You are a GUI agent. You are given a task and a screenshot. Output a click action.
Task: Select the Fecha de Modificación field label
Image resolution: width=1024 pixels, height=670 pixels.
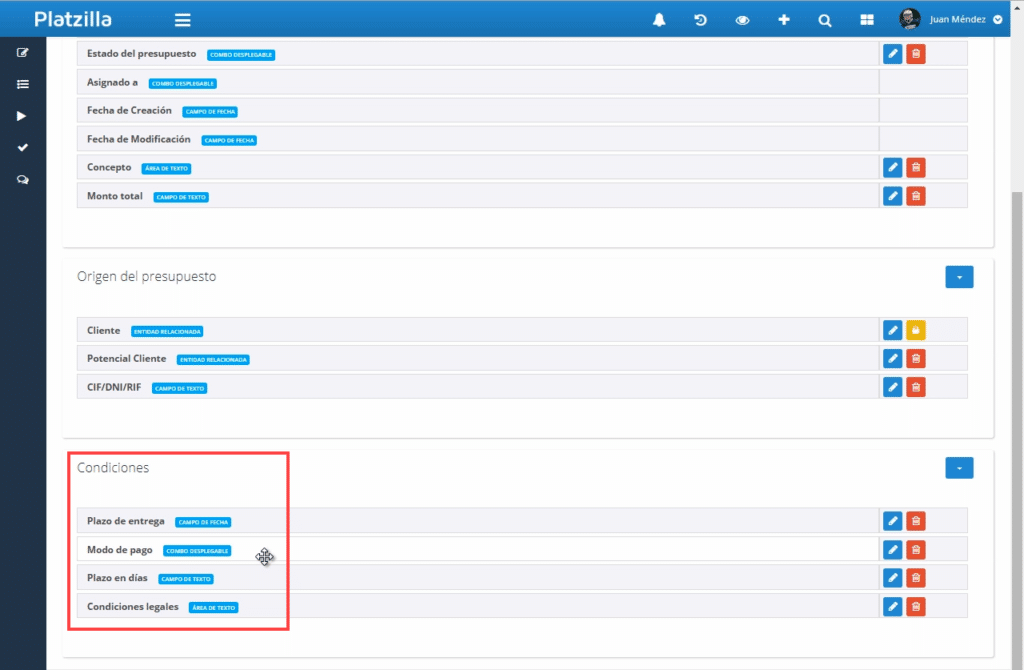(138, 139)
